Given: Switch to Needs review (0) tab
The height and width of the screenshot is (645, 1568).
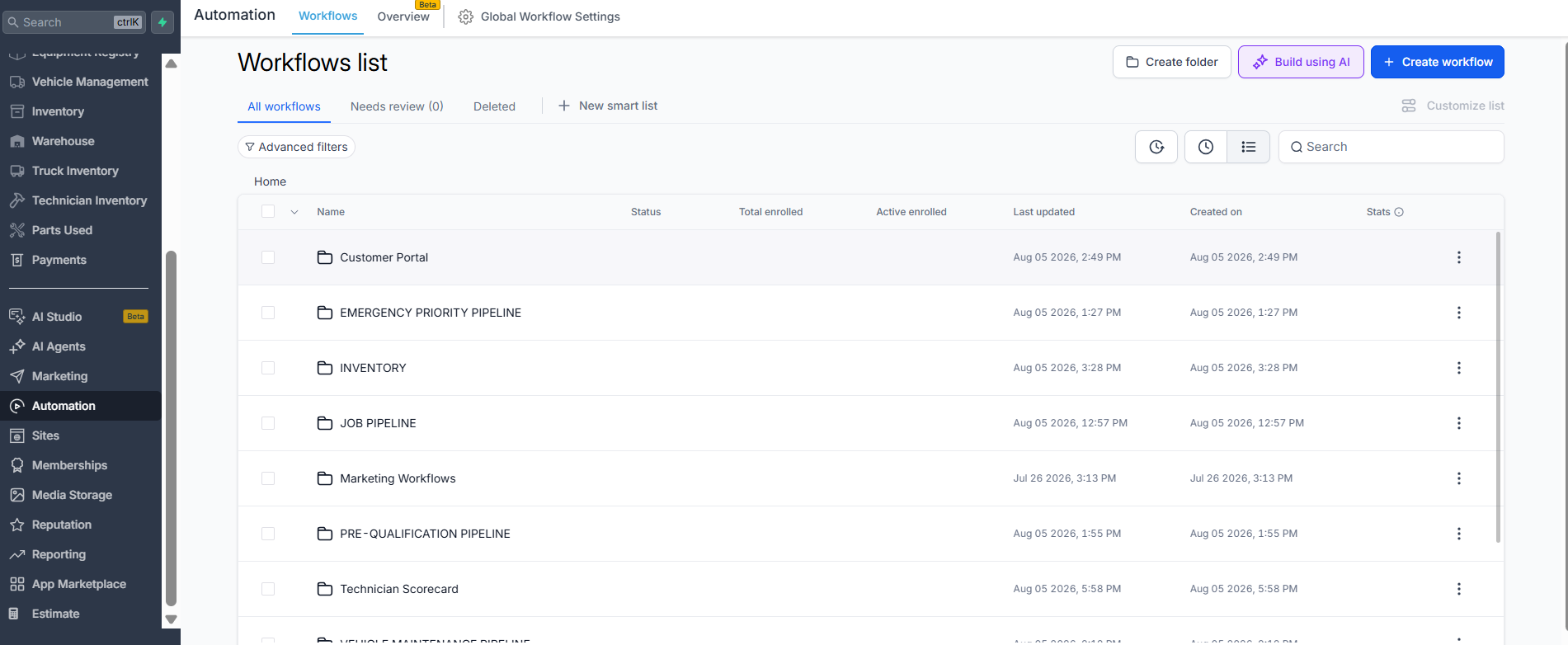Looking at the screenshot, I should coord(397,106).
